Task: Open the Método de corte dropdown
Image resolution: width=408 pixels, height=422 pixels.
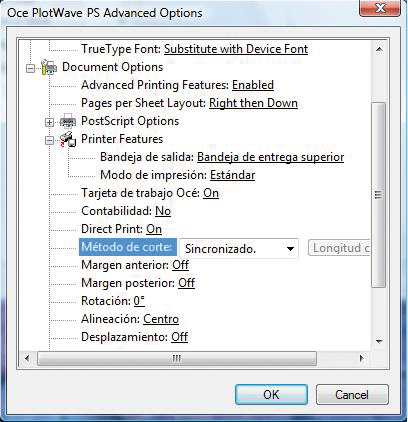Action: 239,249
